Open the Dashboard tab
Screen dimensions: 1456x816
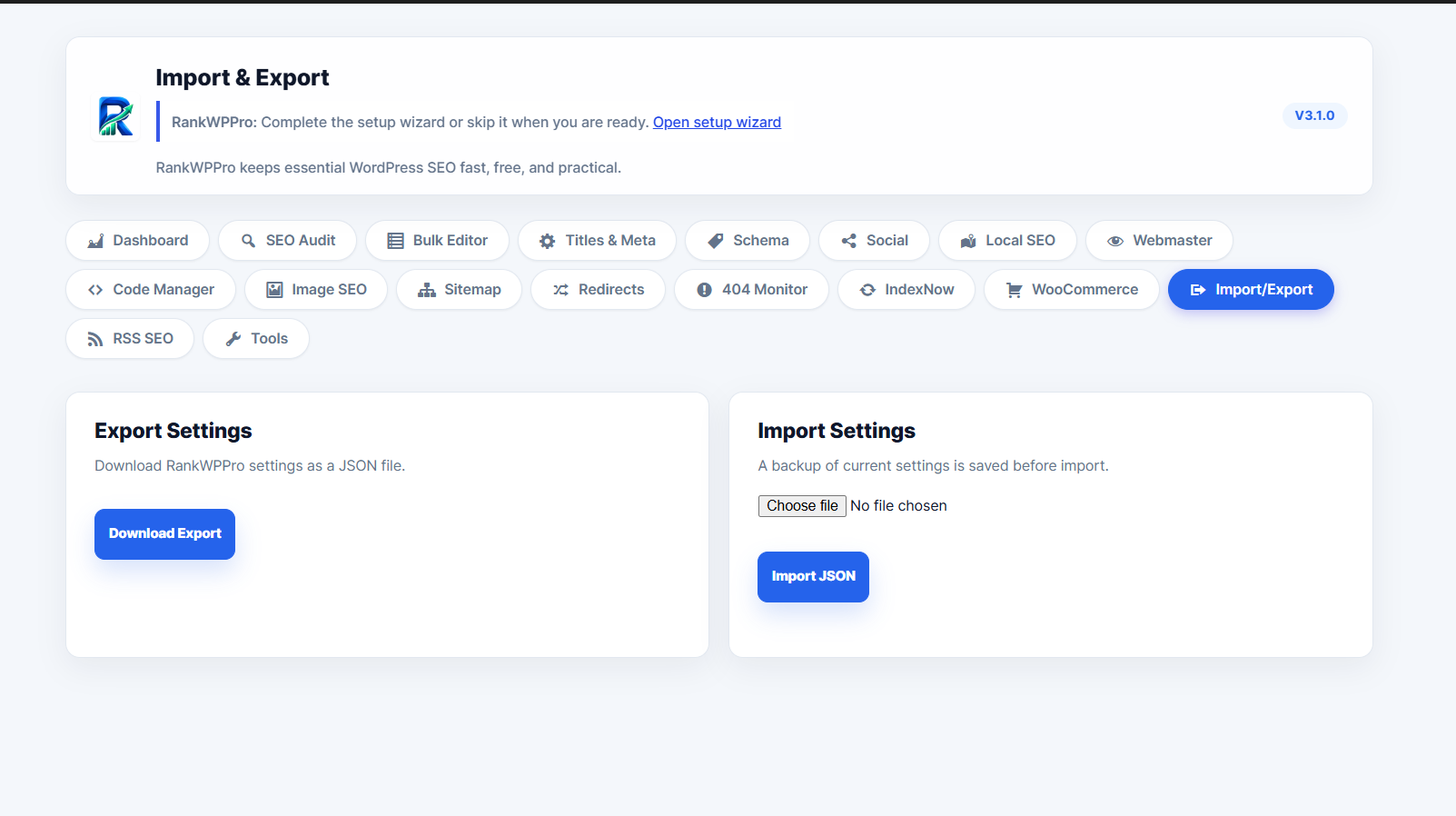pyautogui.click(x=138, y=241)
